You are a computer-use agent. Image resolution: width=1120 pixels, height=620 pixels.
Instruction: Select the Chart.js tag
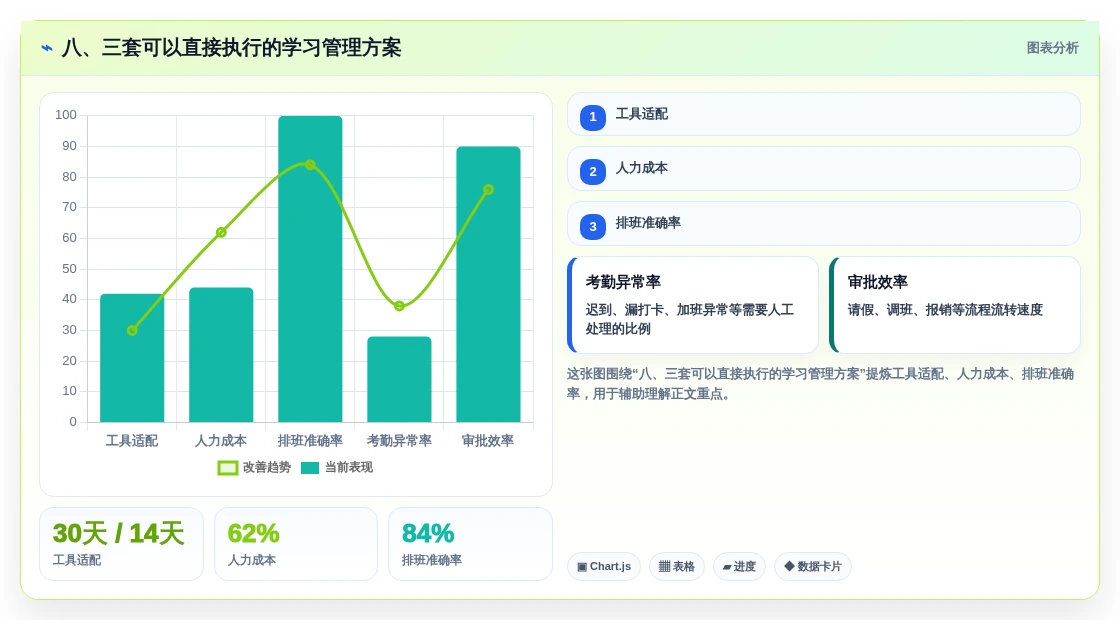(x=604, y=566)
